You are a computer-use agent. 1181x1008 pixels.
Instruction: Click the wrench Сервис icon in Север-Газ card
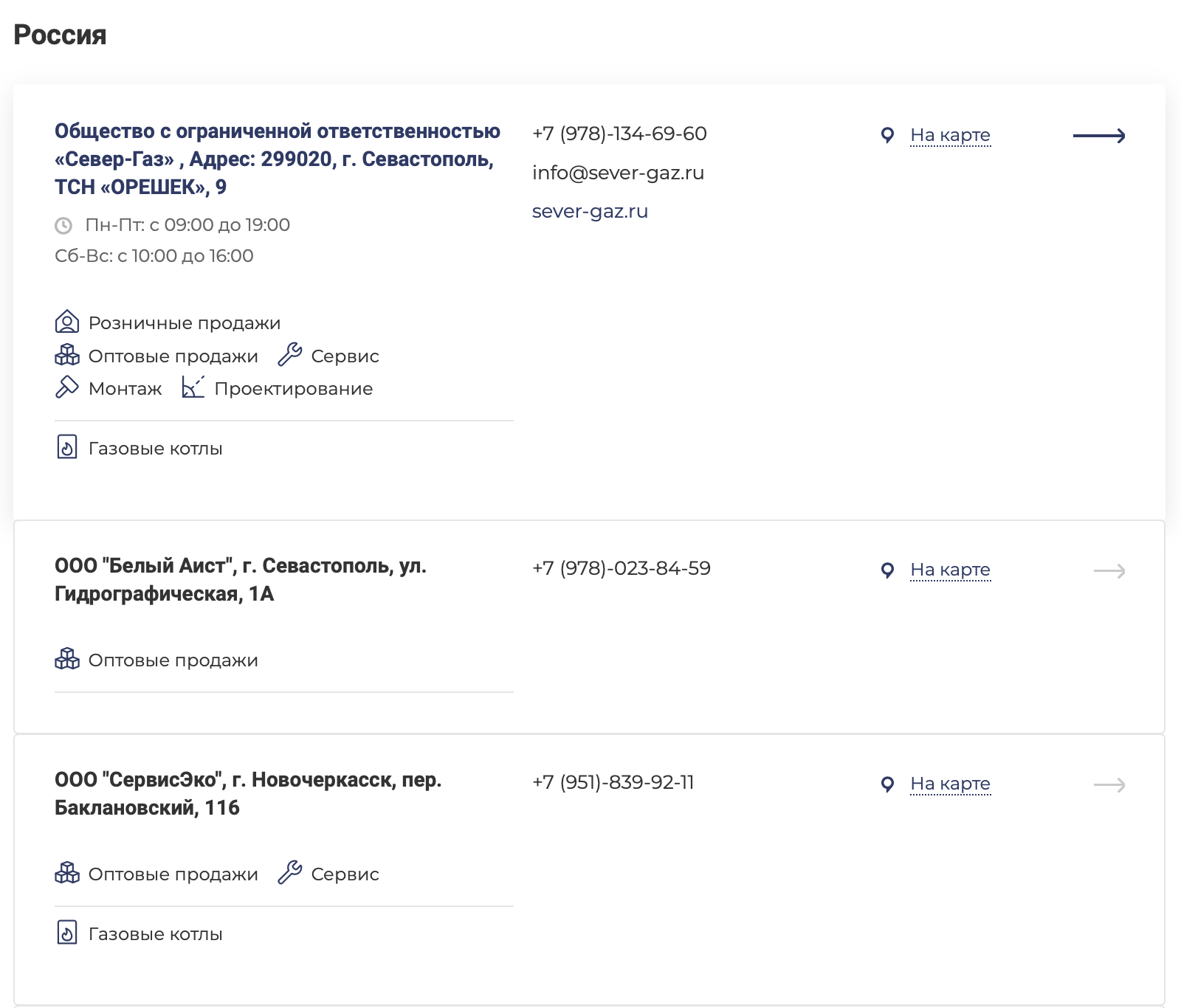(289, 355)
